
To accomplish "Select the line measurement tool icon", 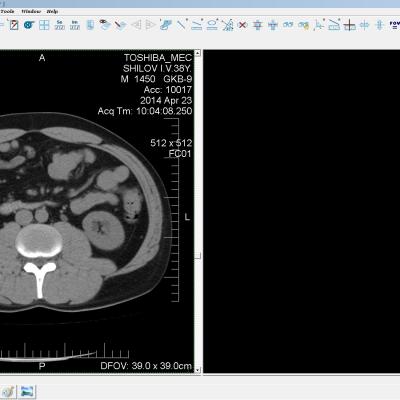I will pyautogui.click(x=182, y=25).
